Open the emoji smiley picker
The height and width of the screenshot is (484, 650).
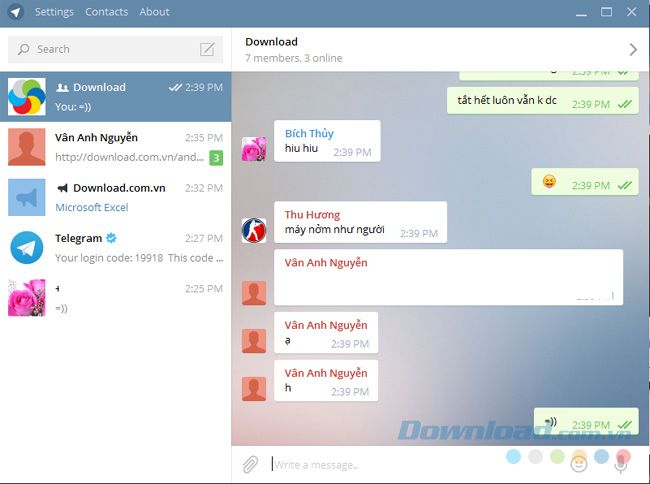[x=578, y=462]
